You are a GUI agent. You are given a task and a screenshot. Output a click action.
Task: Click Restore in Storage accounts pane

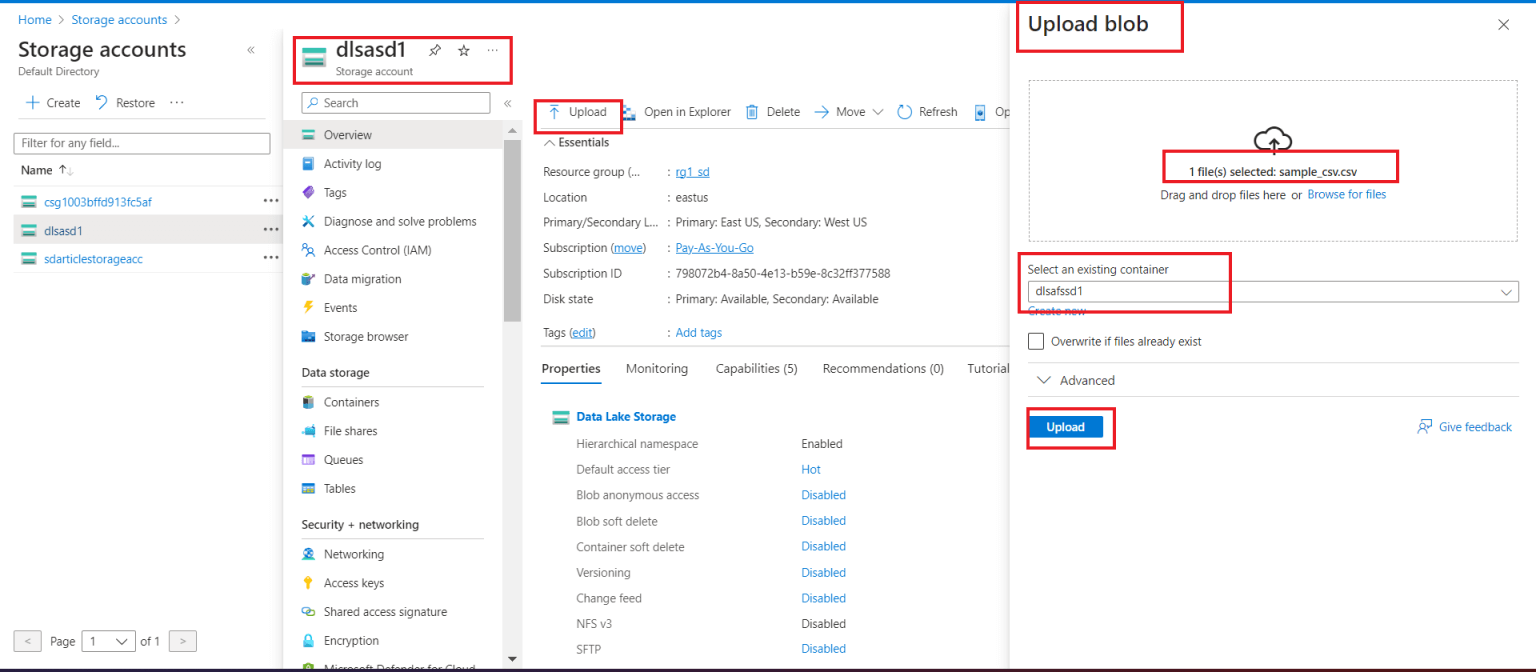(125, 103)
